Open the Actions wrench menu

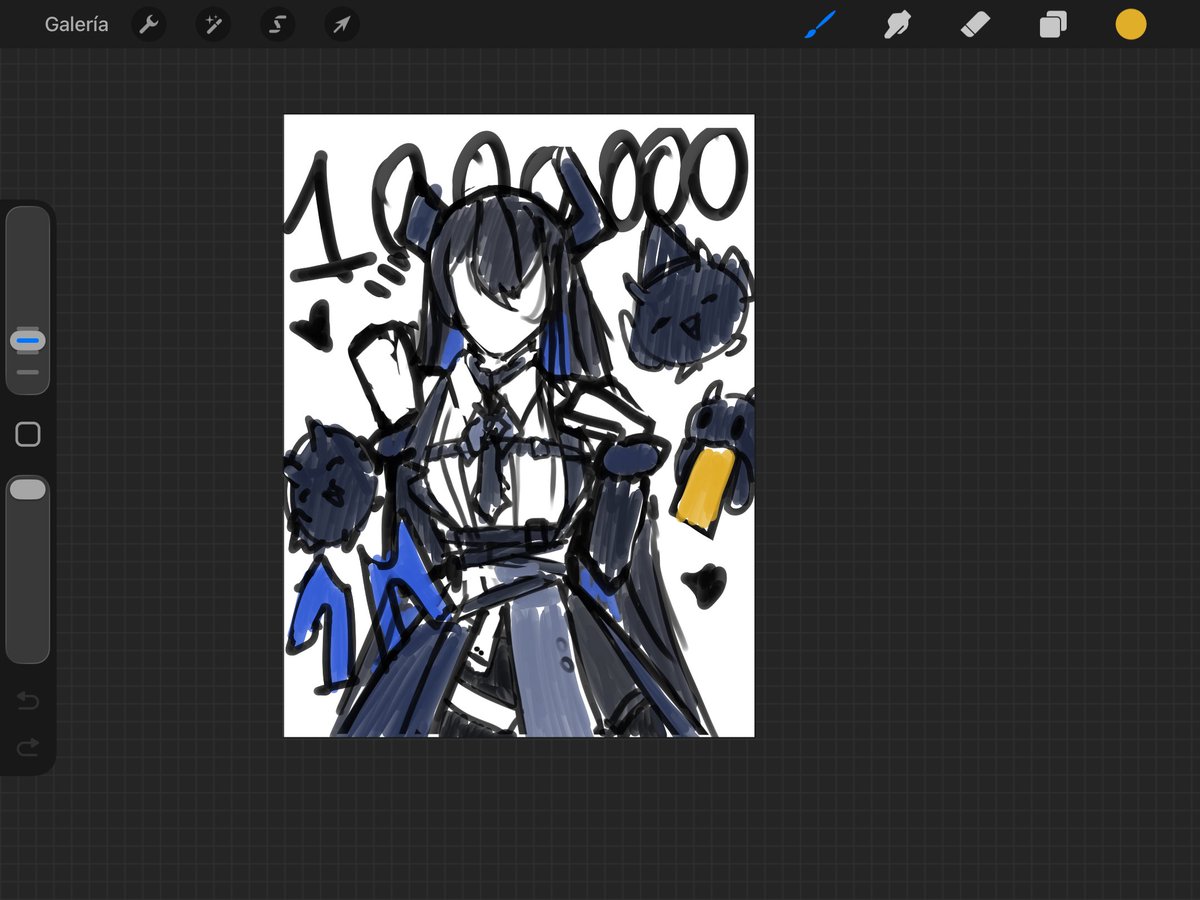point(149,25)
